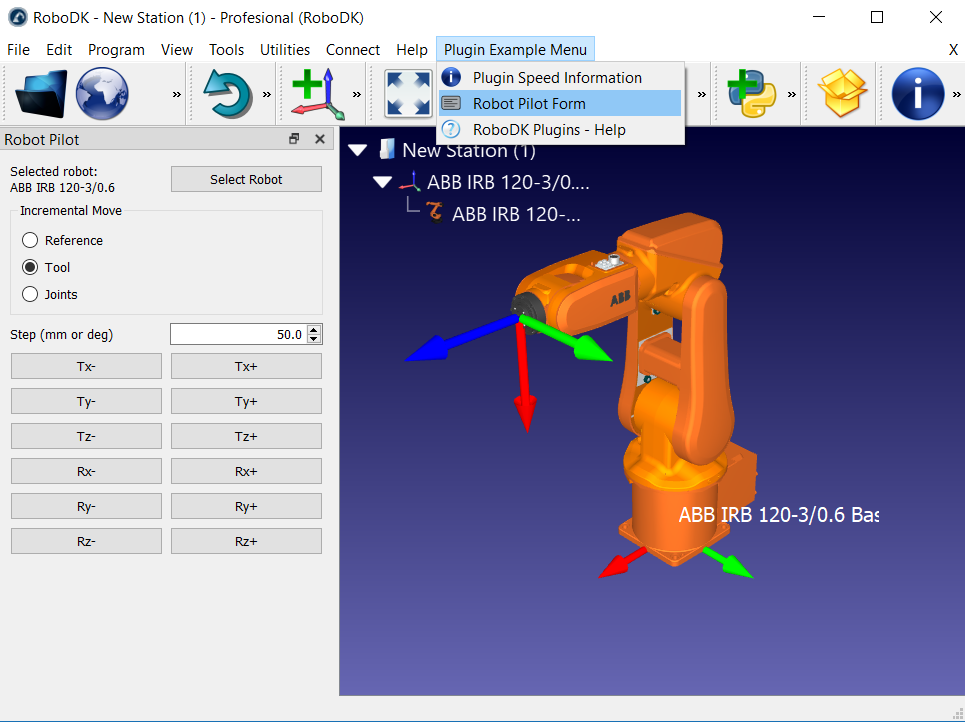Open the Help menu

tap(412, 50)
